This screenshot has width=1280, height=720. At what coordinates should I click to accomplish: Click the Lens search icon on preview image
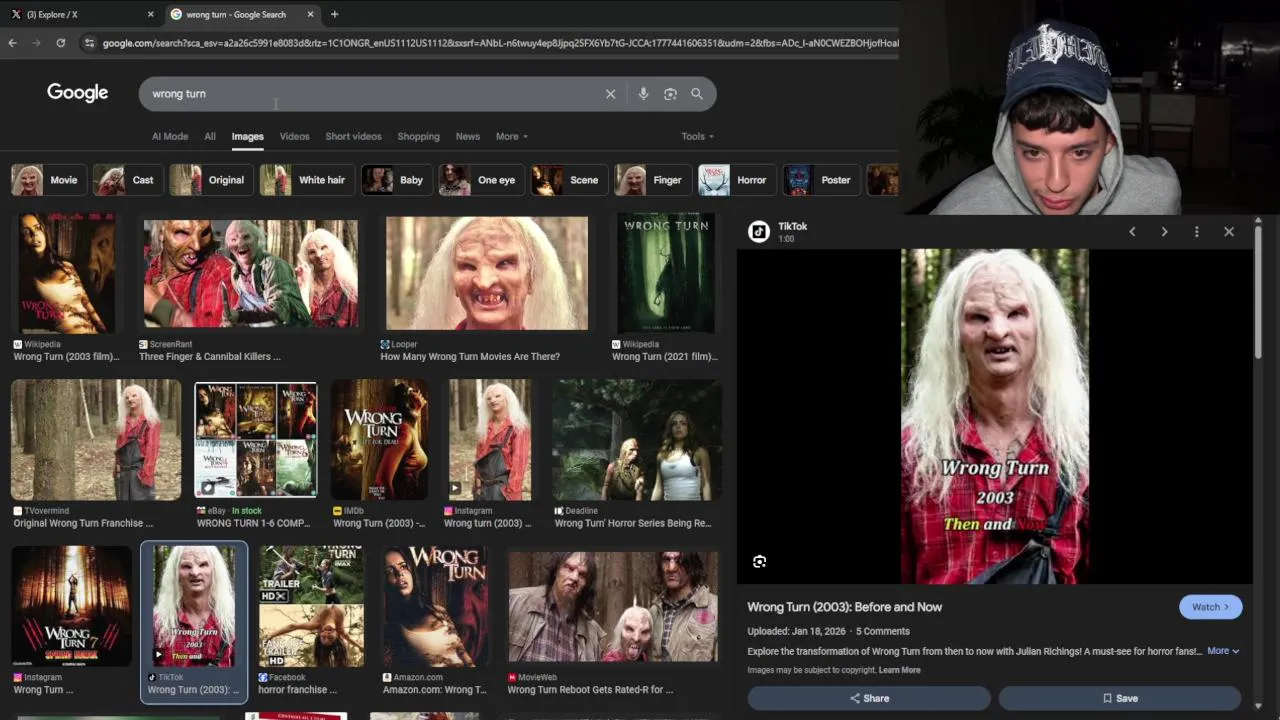(x=760, y=562)
